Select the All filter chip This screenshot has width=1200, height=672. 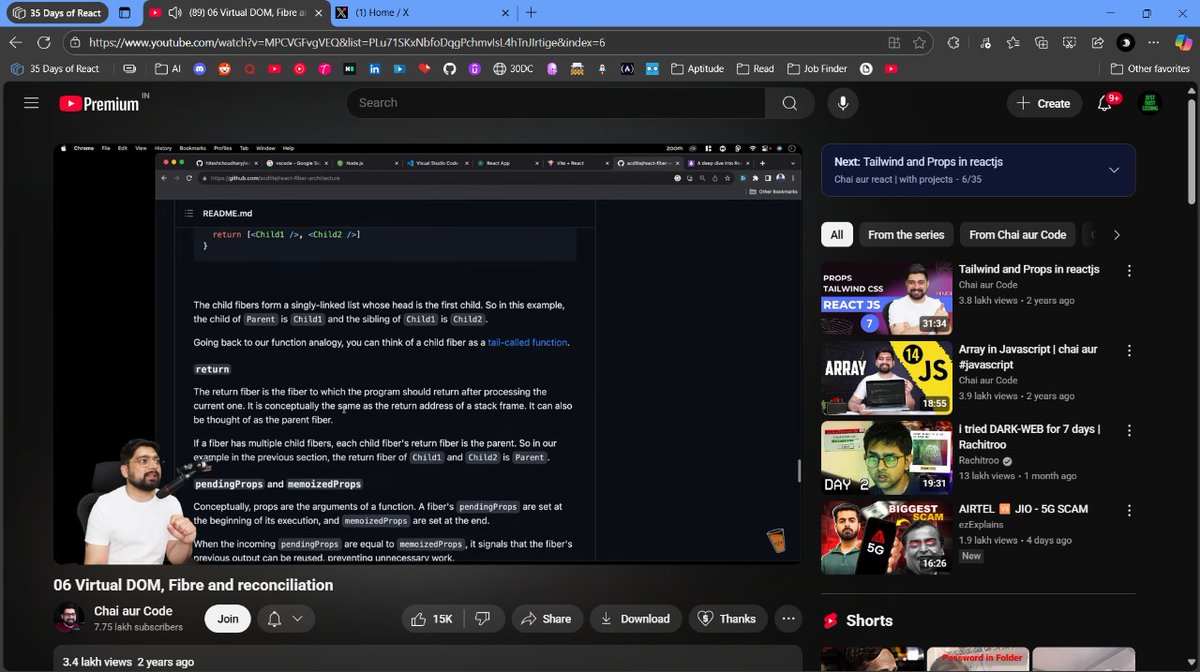837,235
